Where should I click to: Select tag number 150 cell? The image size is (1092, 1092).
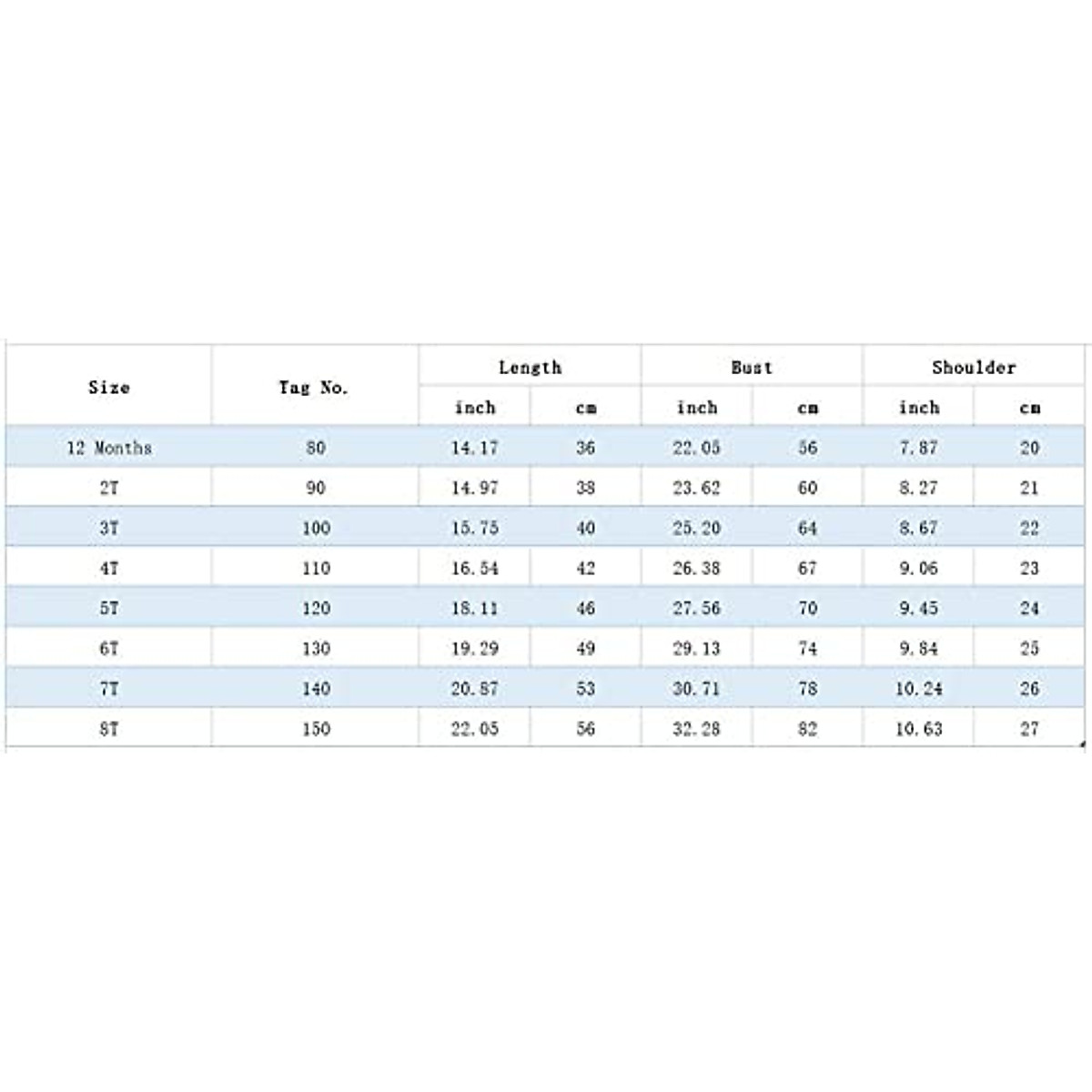(316, 729)
